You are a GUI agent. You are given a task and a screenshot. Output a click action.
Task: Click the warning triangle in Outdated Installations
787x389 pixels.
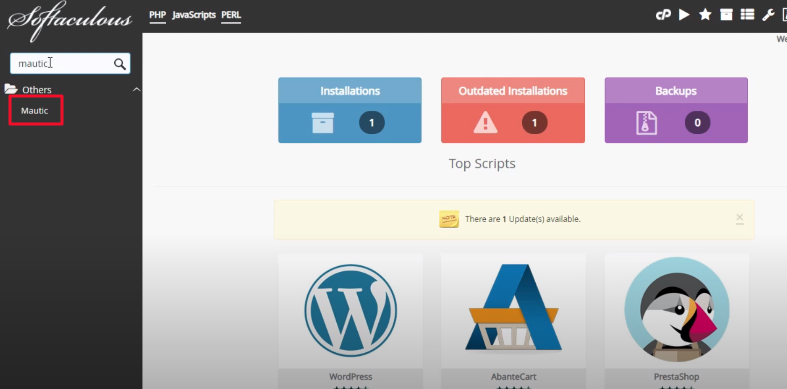click(485, 122)
